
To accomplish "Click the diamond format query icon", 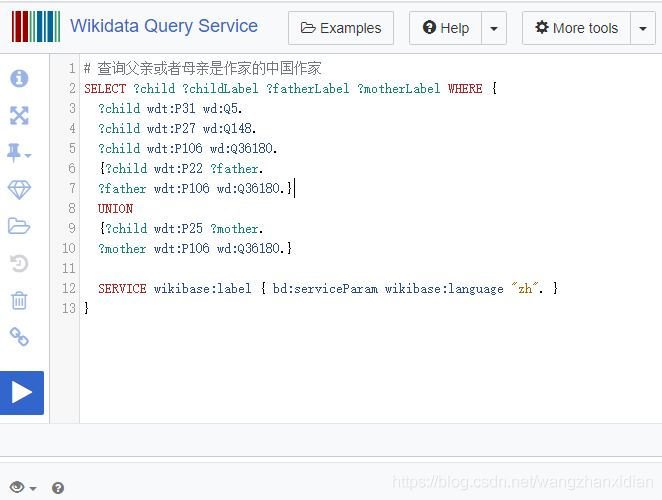I will pos(19,189).
